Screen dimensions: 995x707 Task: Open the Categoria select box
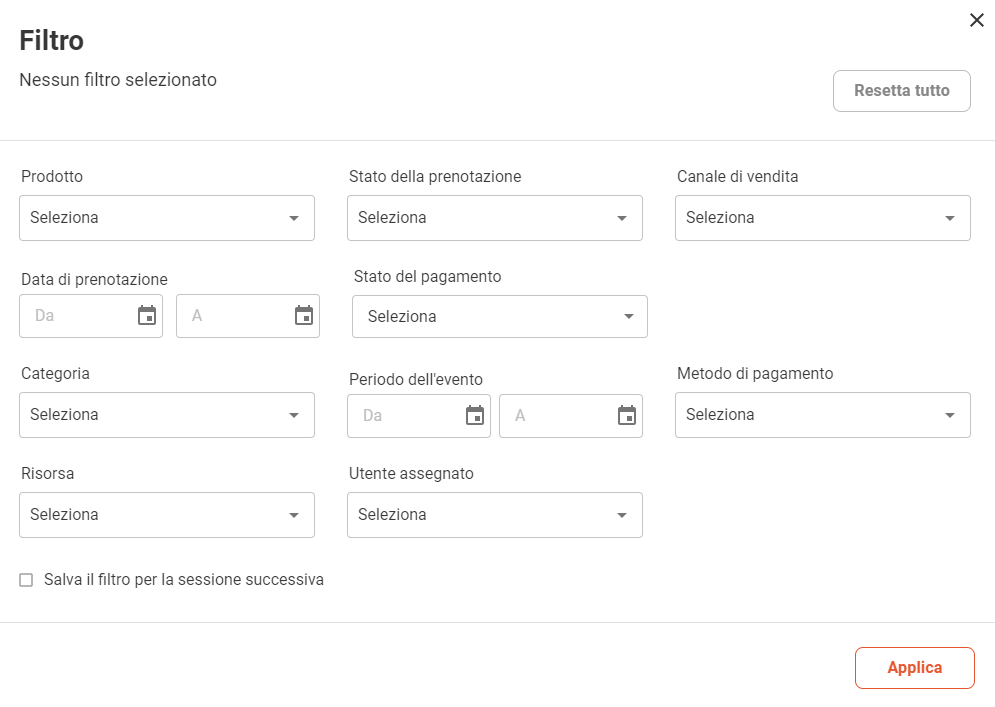click(x=167, y=415)
